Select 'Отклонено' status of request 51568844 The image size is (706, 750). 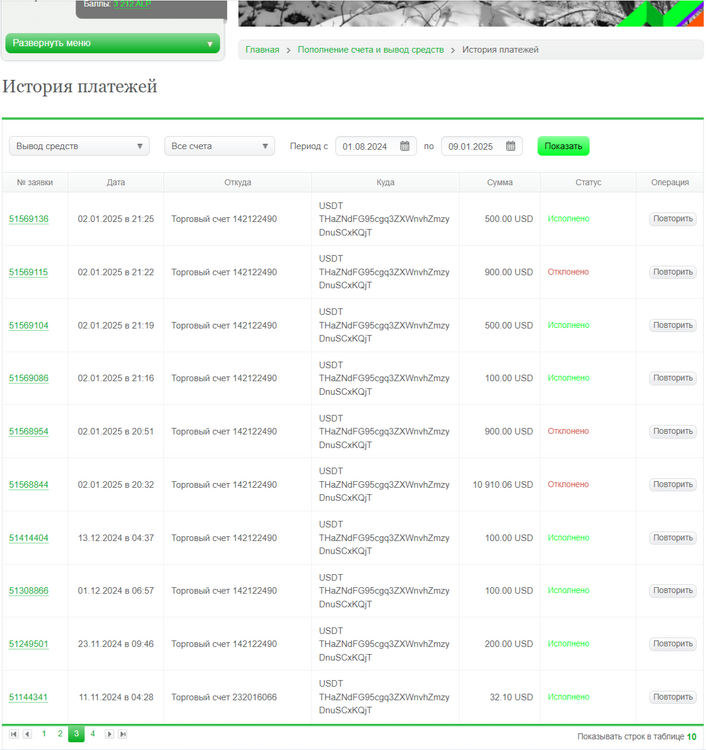click(x=568, y=485)
